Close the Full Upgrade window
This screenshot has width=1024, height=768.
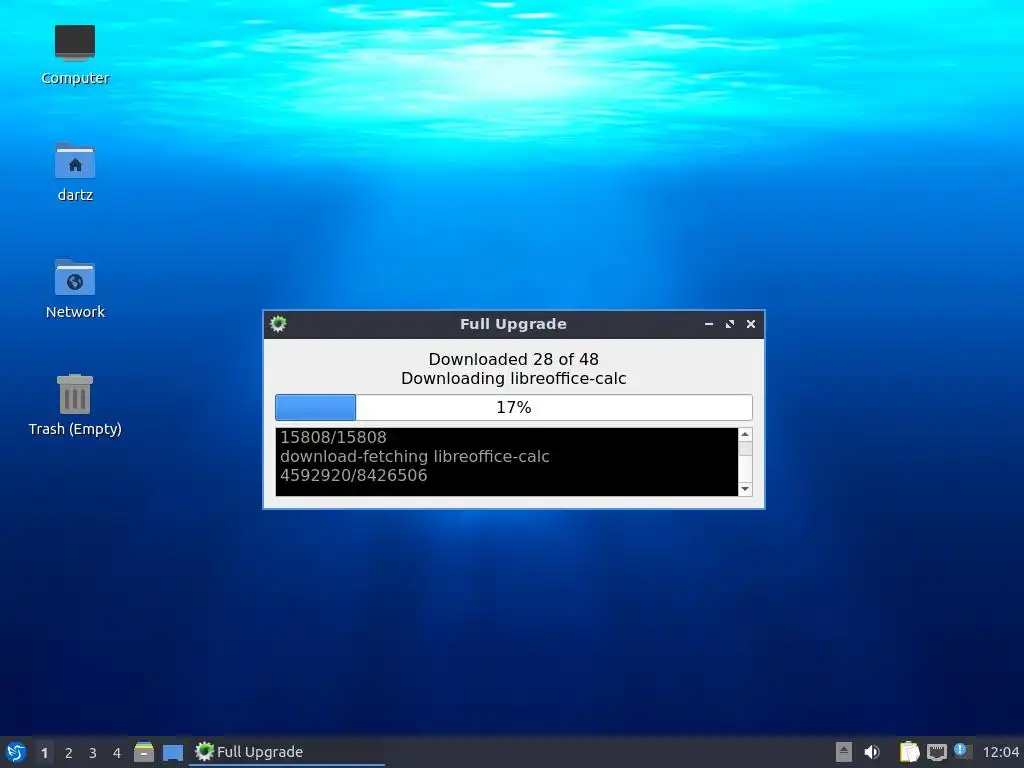pos(751,324)
